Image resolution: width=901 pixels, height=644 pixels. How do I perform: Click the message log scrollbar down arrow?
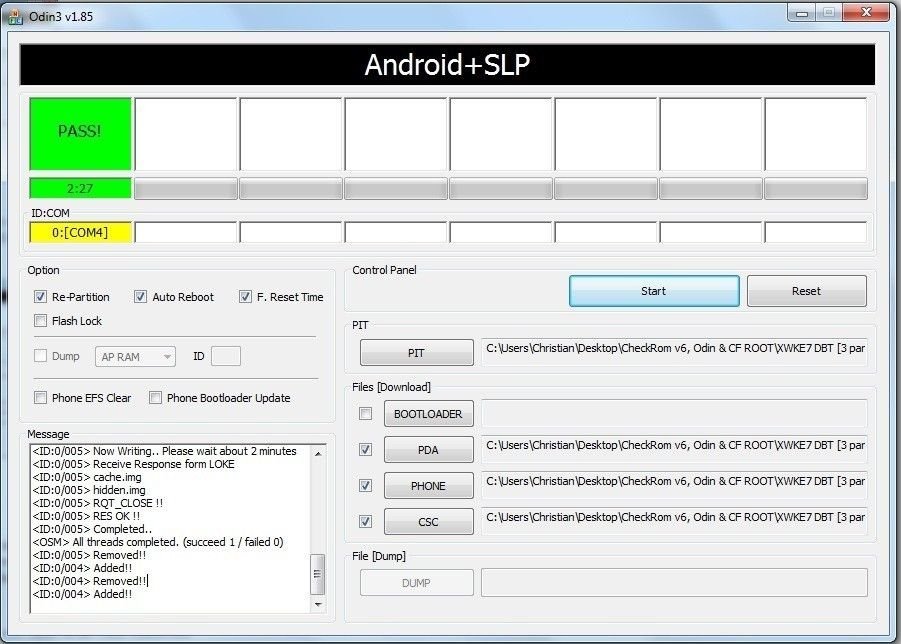pos(318,604)
